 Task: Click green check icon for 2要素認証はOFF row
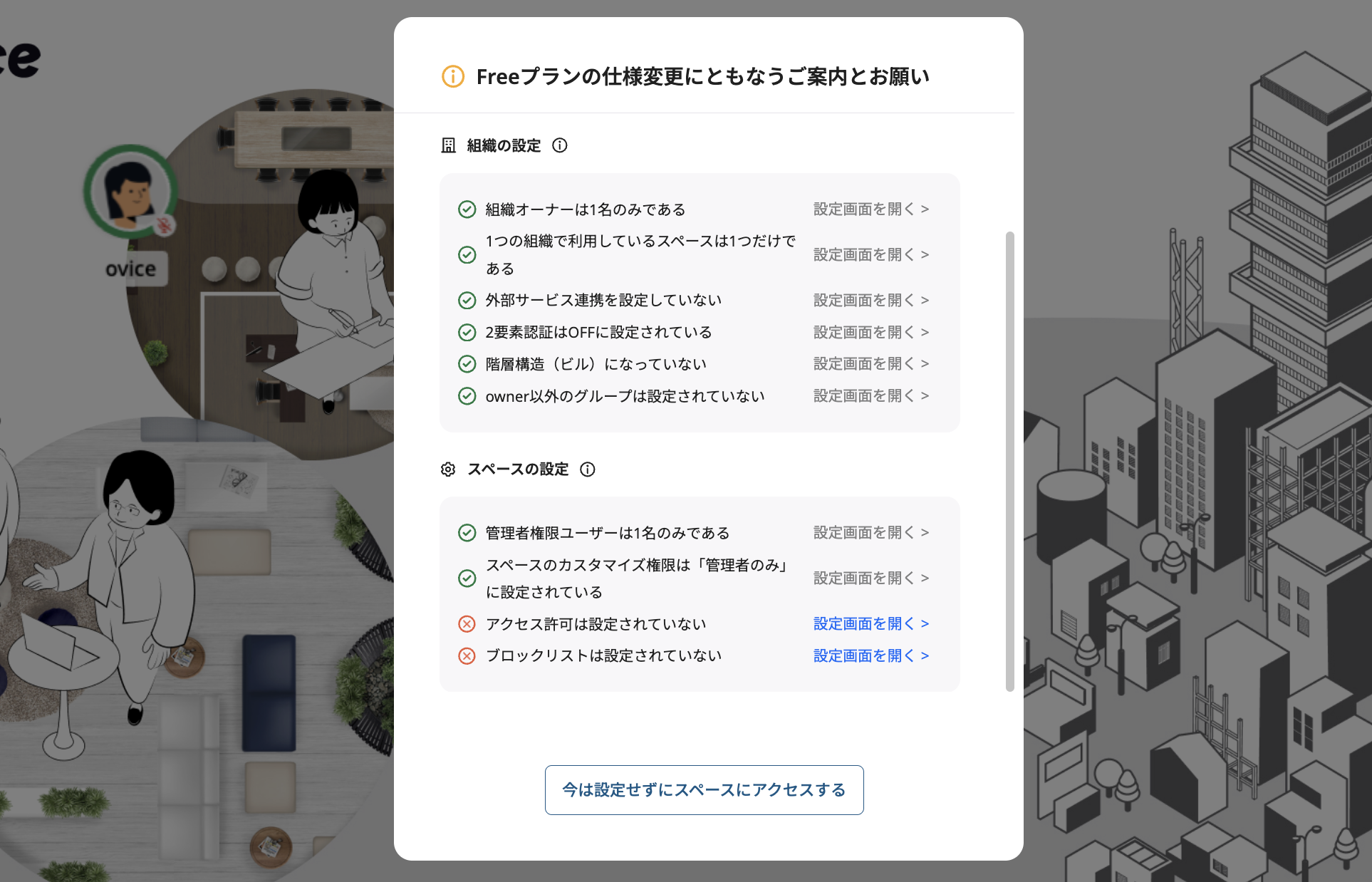(467, 332)
